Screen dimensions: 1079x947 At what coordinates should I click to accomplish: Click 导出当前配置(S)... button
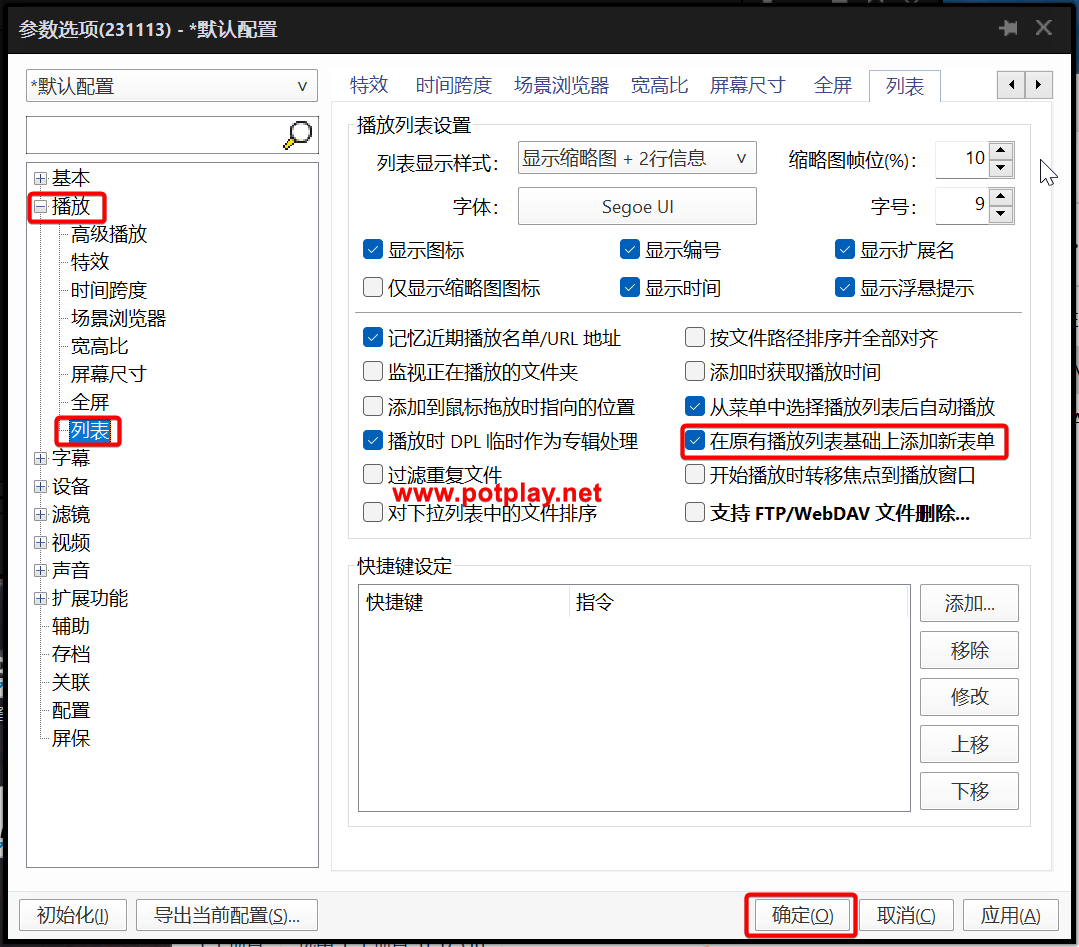[227, 915]
